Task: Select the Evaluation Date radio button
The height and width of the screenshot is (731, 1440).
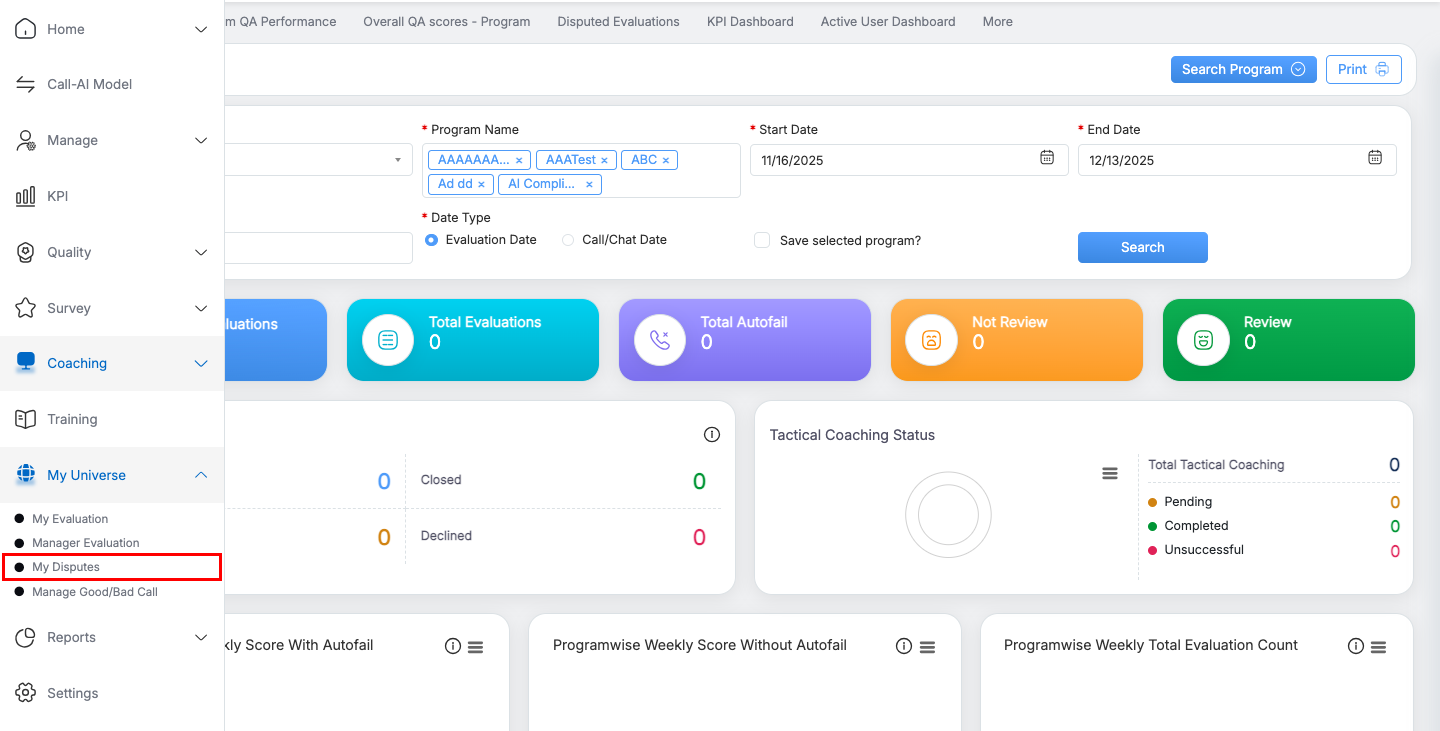Action: pos(432,240)
